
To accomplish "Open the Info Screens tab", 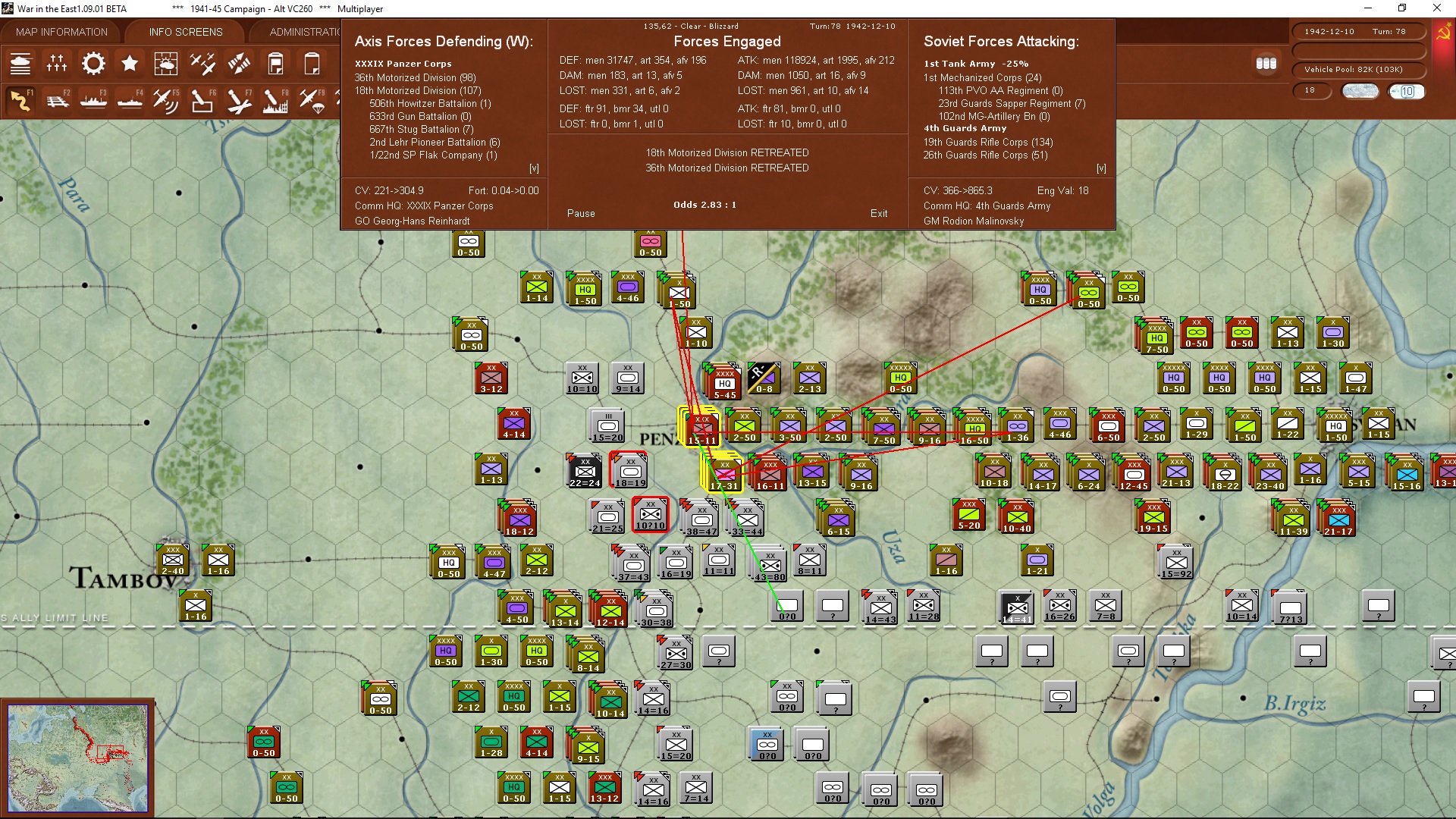I will coord(186,32).
